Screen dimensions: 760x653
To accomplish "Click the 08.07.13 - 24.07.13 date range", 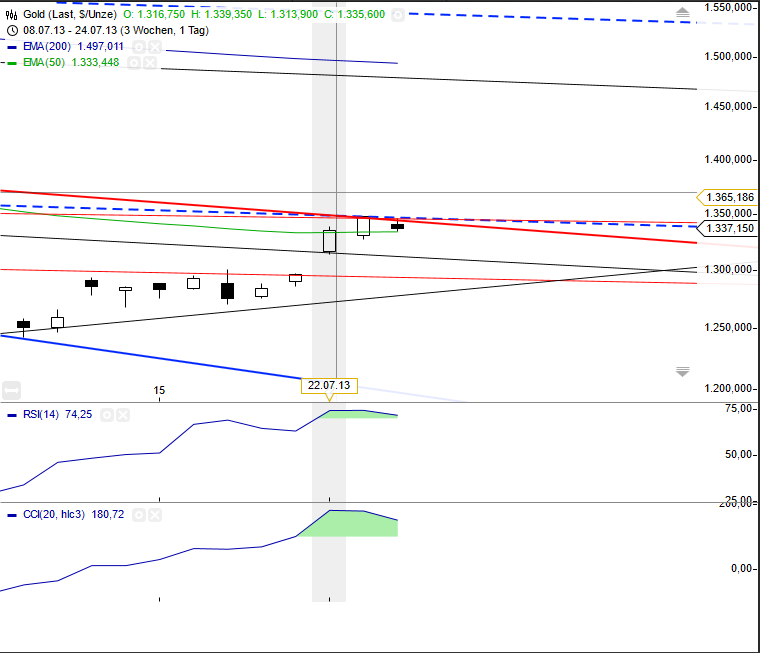I will pyautogui.click(x=116, y=31).
